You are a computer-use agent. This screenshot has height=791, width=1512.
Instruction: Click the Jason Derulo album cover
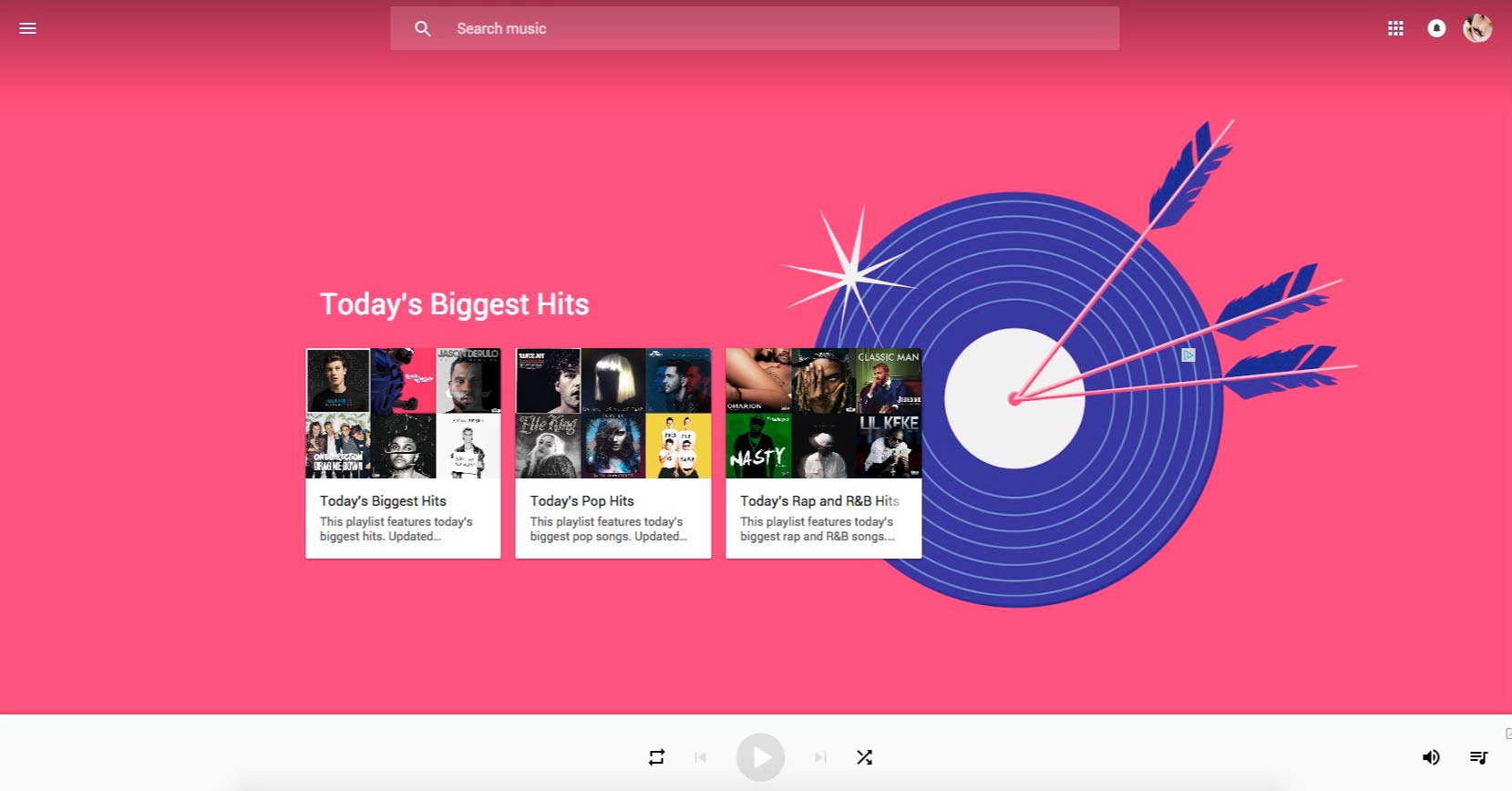468,380
